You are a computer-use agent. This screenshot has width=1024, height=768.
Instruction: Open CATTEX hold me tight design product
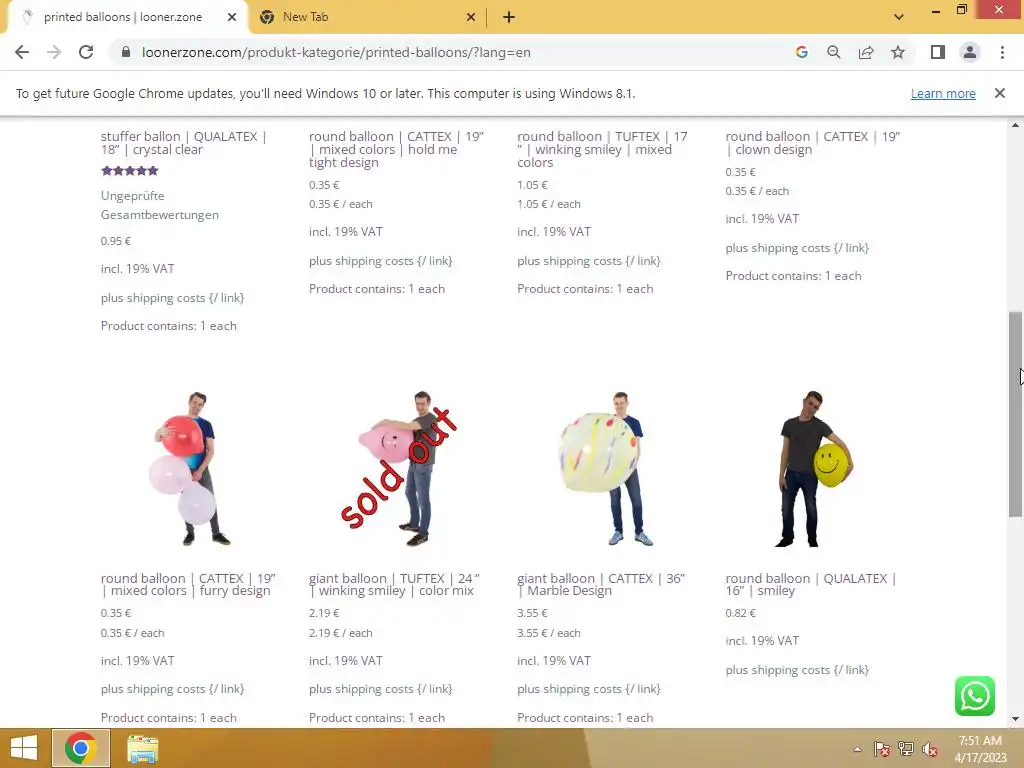(x=396, y=150)
